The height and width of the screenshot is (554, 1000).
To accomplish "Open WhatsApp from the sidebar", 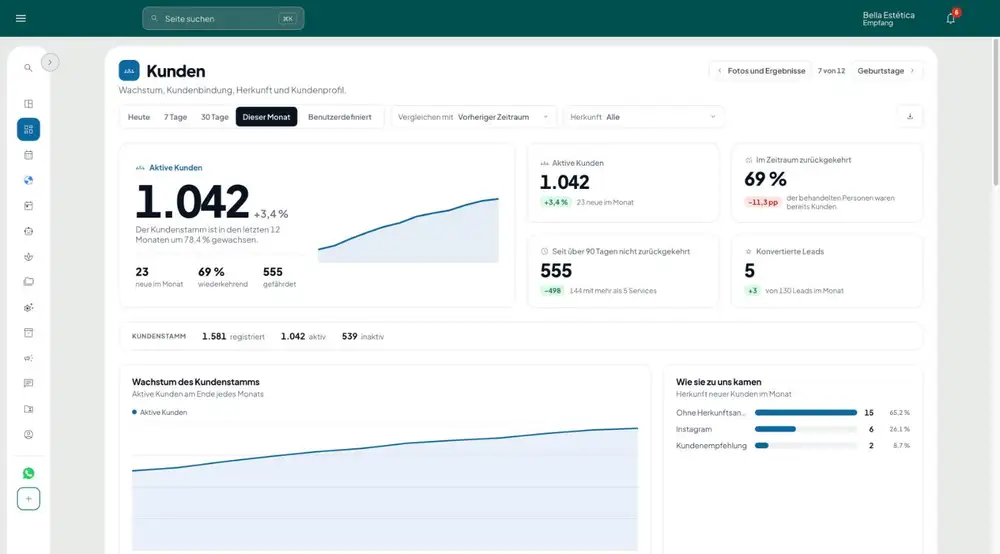I will point(28,473).
